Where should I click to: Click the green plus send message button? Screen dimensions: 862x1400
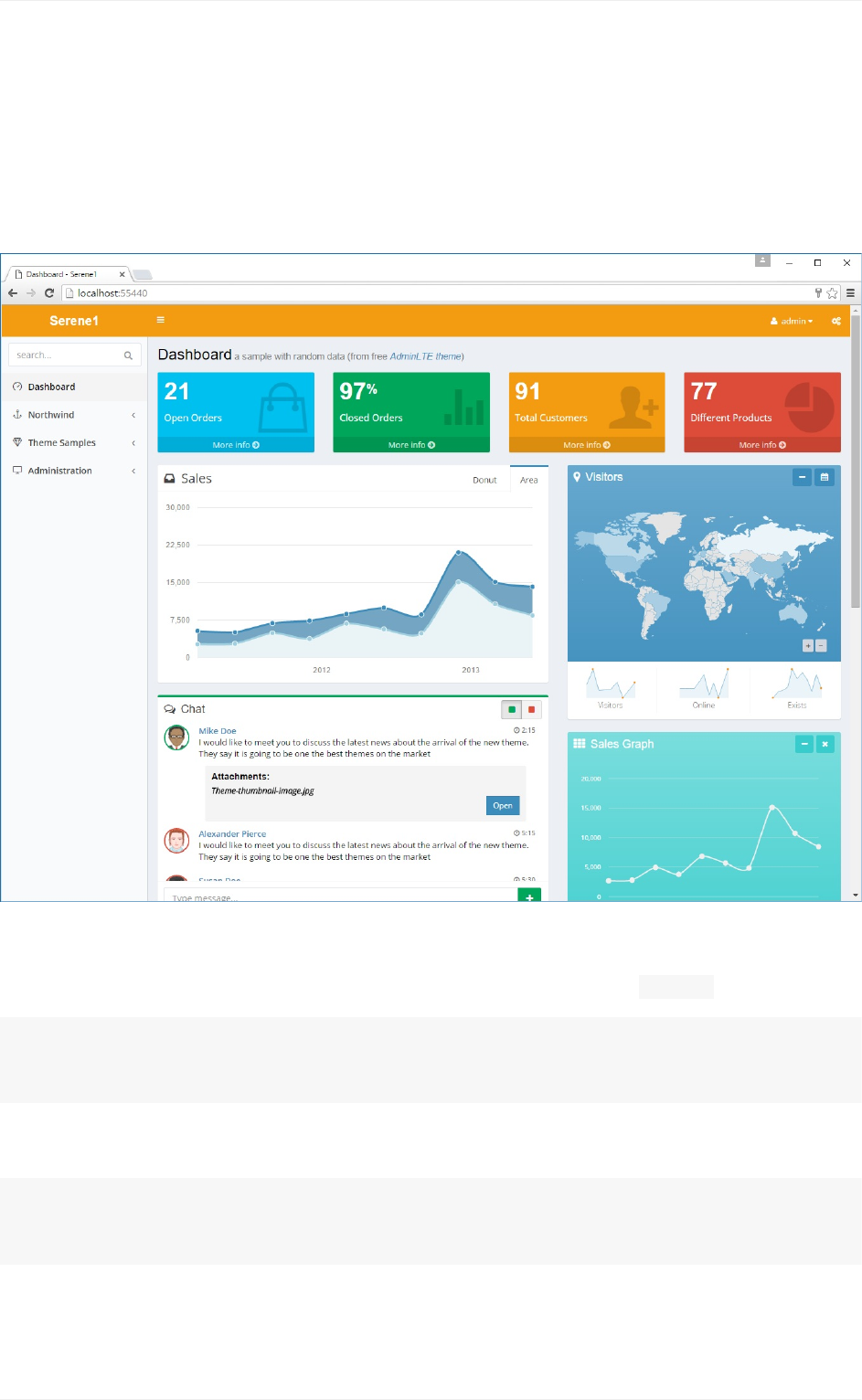coord(529,896)
